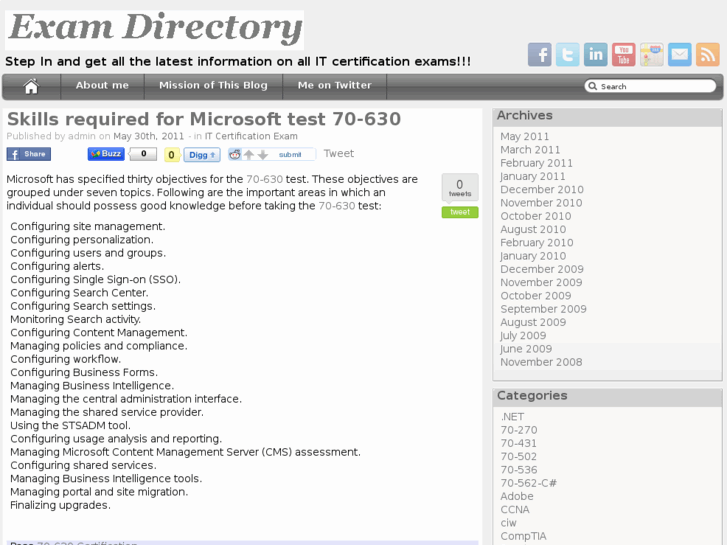This screenshot has height=545, width=727.
Task: Click the 'Finalizing upgrades.' line
Action: pos(60,505)
